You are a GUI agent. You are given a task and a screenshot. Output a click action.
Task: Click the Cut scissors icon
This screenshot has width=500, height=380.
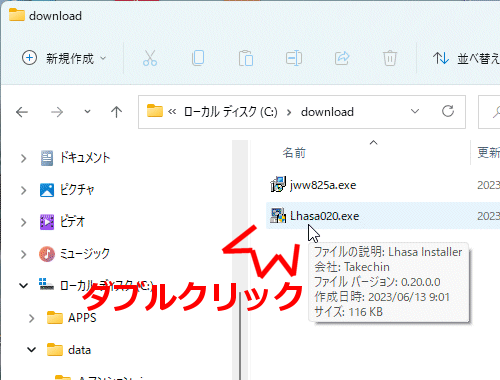click(150, 58)
